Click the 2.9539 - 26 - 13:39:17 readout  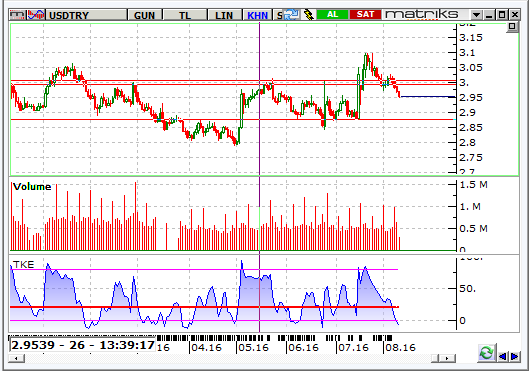tap(83, 345)
